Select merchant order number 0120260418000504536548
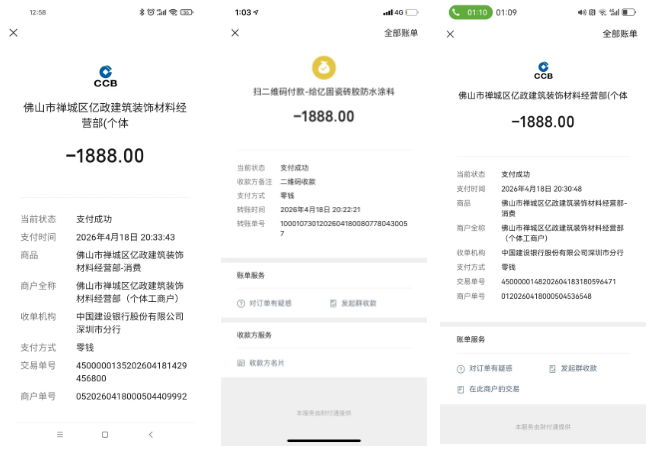 pos(546,296)
